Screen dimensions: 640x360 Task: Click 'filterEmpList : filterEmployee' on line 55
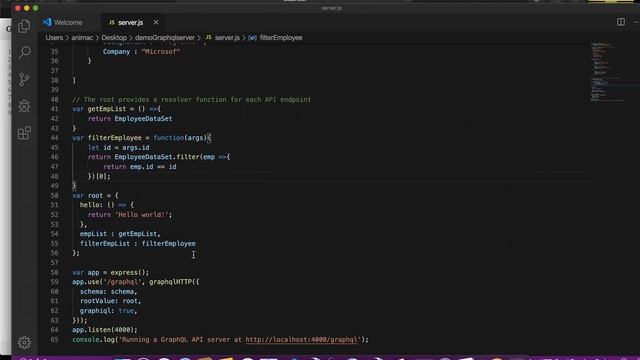click(138, 244)
